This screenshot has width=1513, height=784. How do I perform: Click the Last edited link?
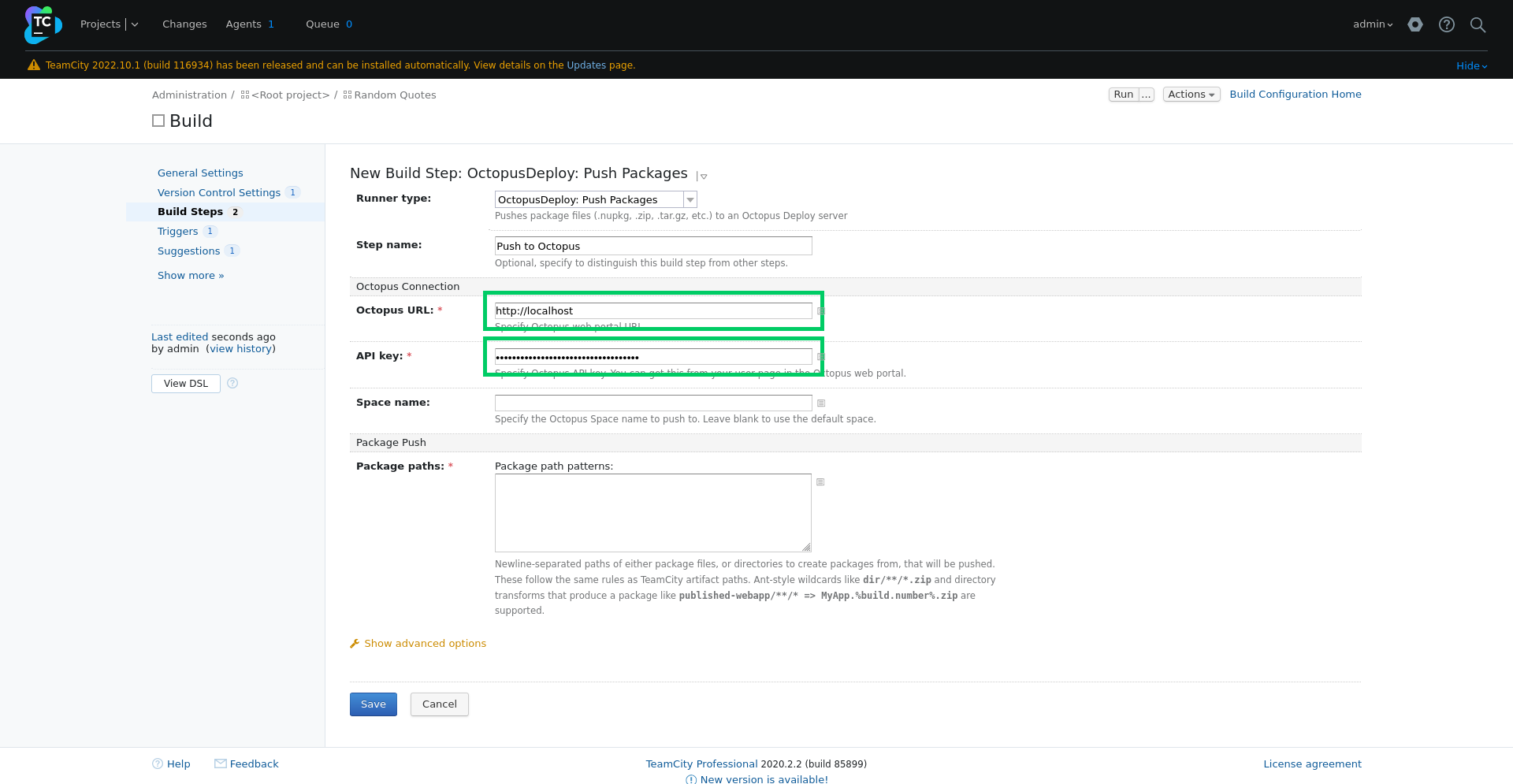(180, 336)
